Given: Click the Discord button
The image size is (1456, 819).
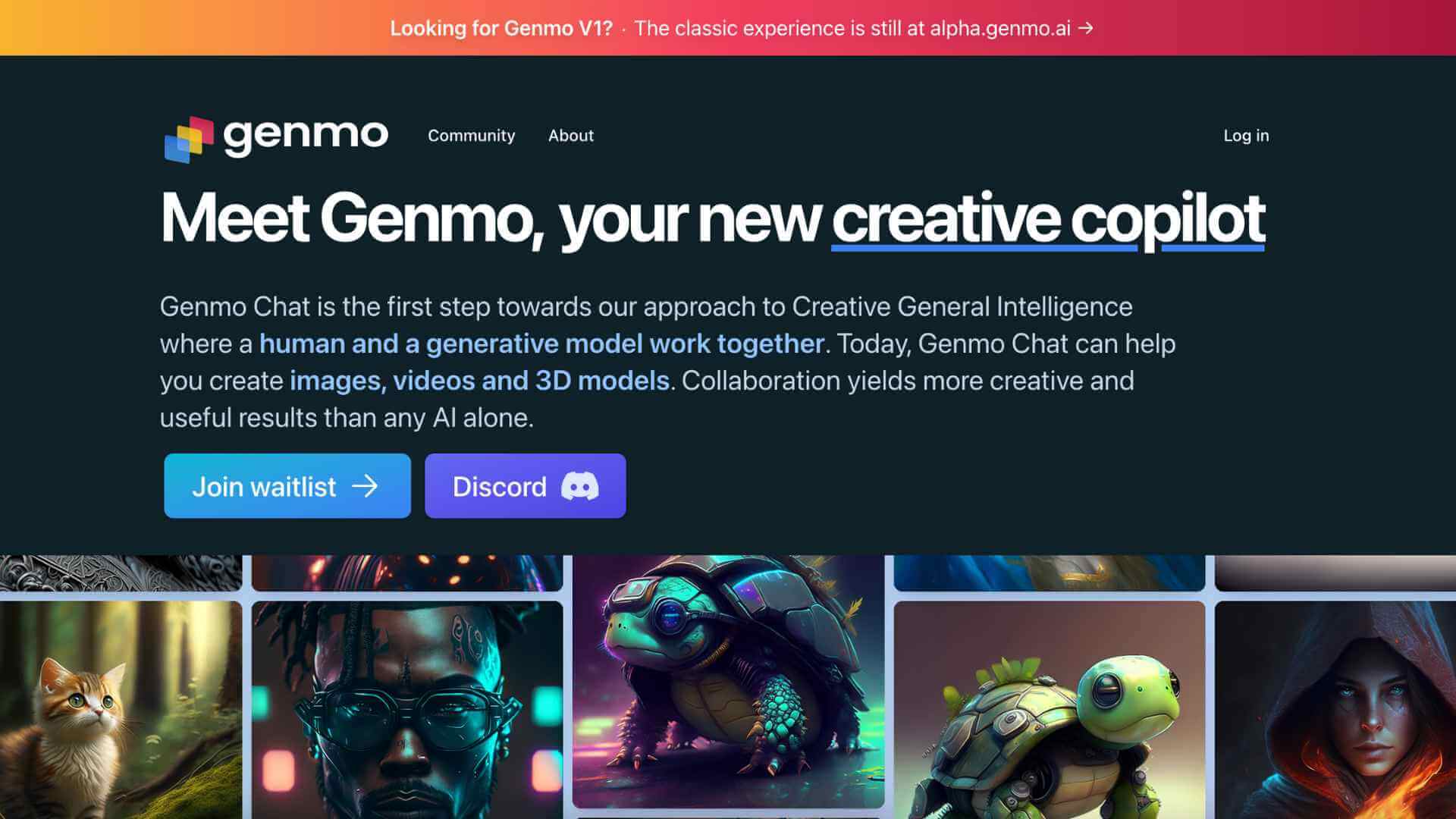Looking at the screenshot, I should pyautogui.click(x=526, y=486).
